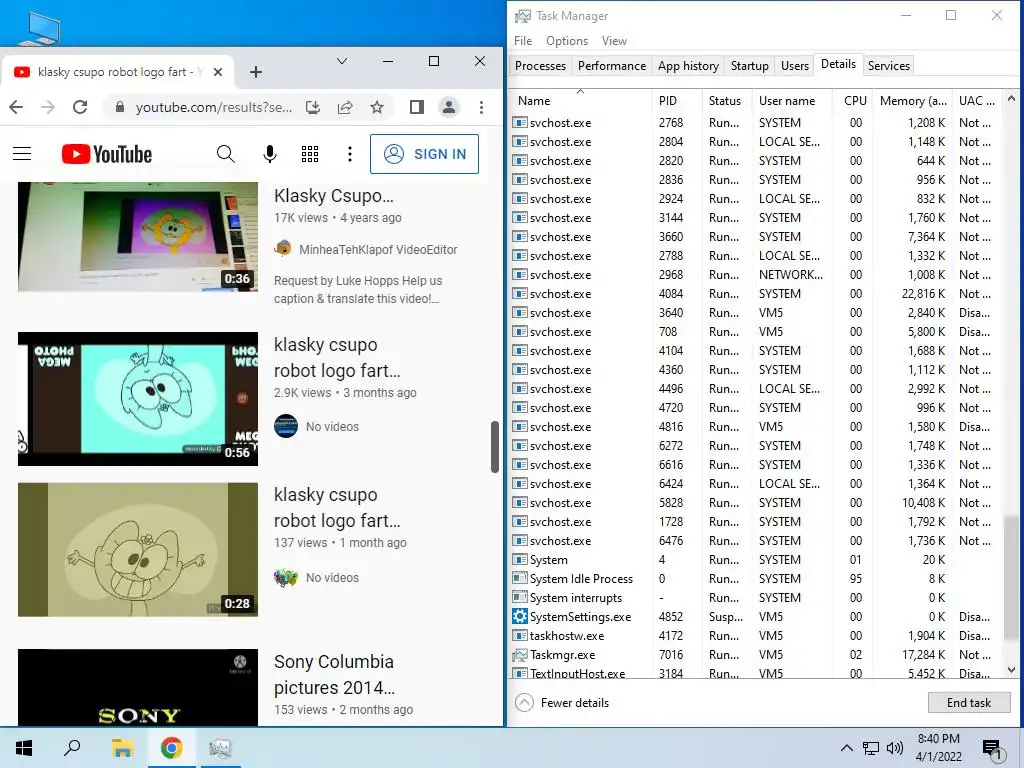Screen dimensions: 1024x768
Task: Open File Explorer from taskbar
Action: coord(122,748)
